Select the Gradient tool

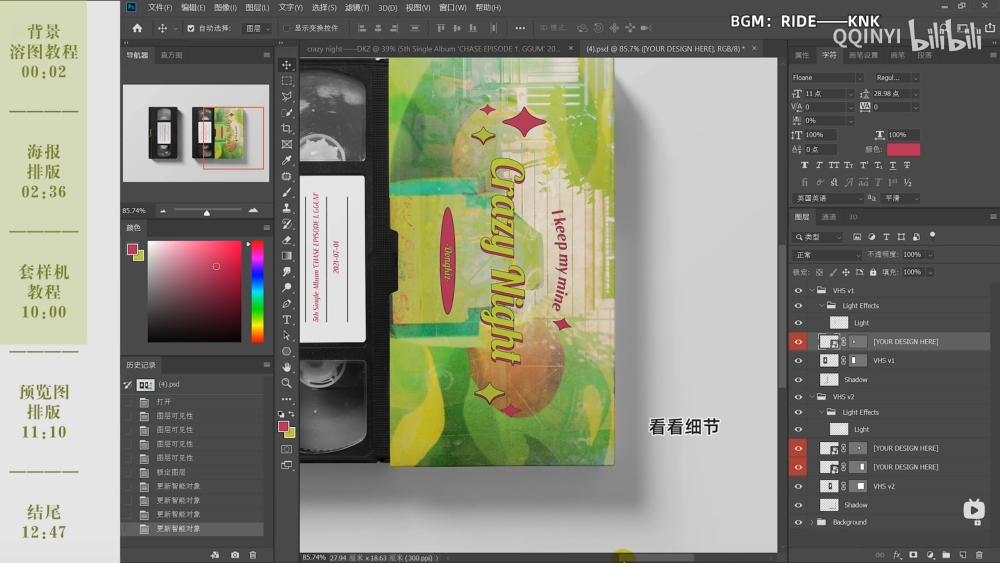coord(287,256)
